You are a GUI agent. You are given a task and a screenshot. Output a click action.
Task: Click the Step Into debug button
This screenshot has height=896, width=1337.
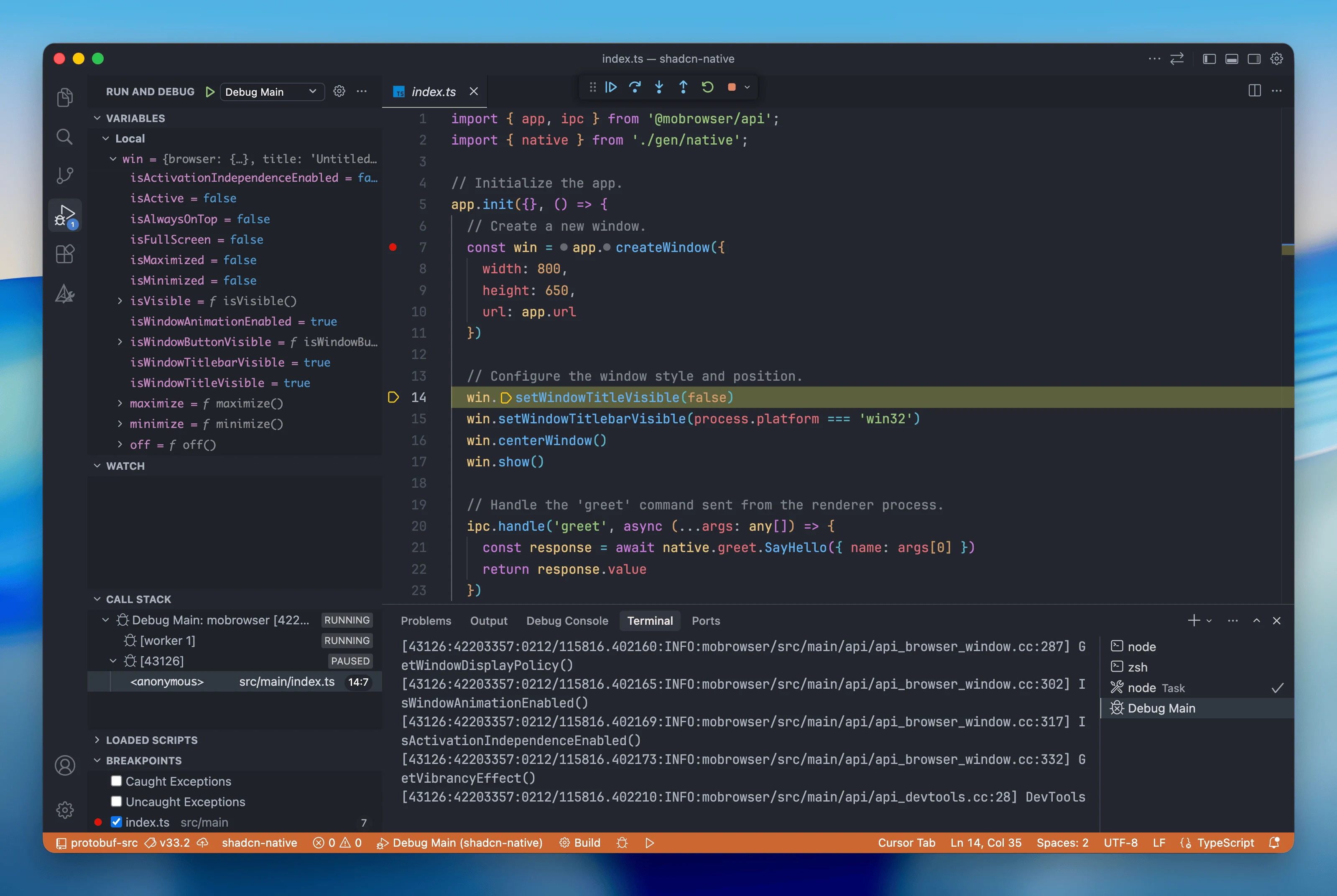click(x=659, y=87)
